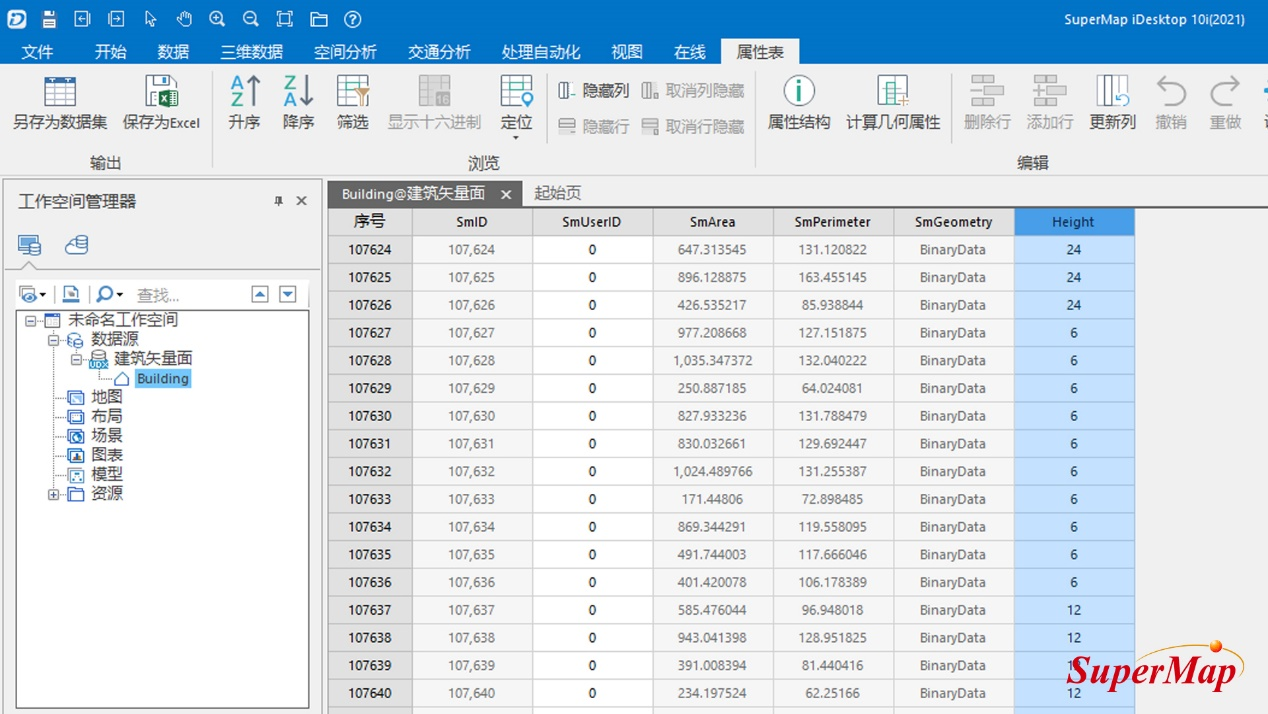This screenshot has height=714, width=1268.
Task: Select the Height column header
Action: click(x=1073, y=222)
